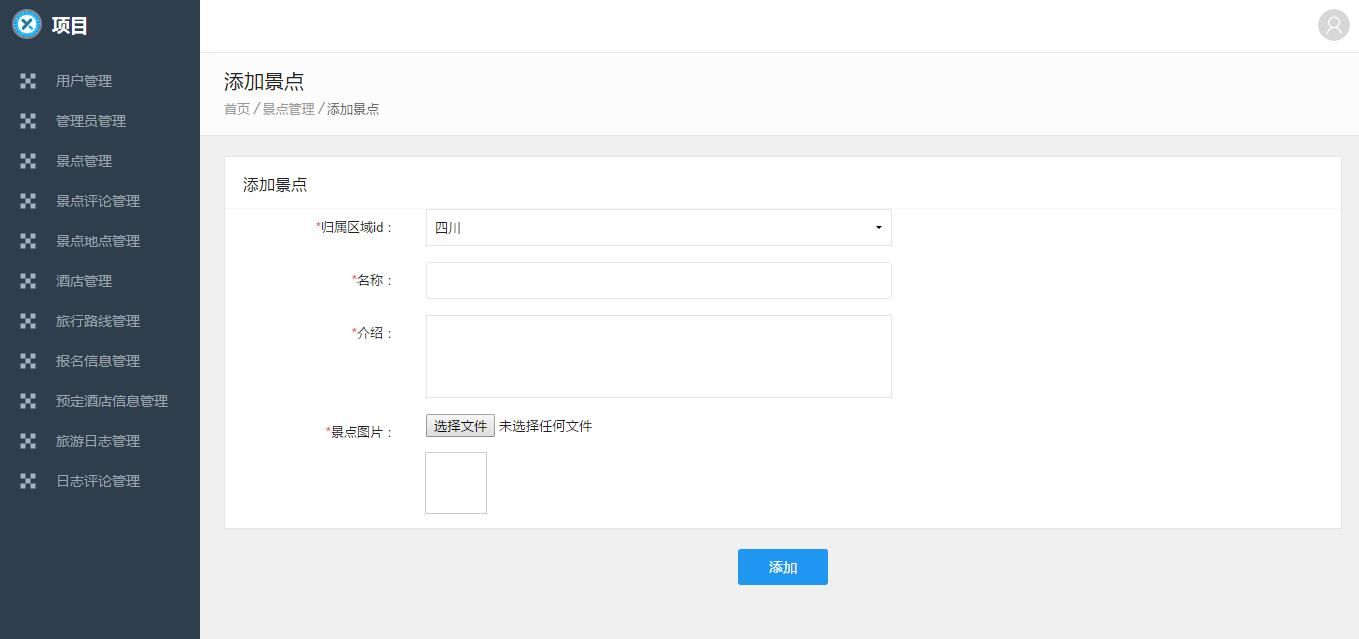The height and width of the screenshot is (639, 1359).
Task: Follow the 首页 breadcrumb link
Action: (x=237, y=109)
